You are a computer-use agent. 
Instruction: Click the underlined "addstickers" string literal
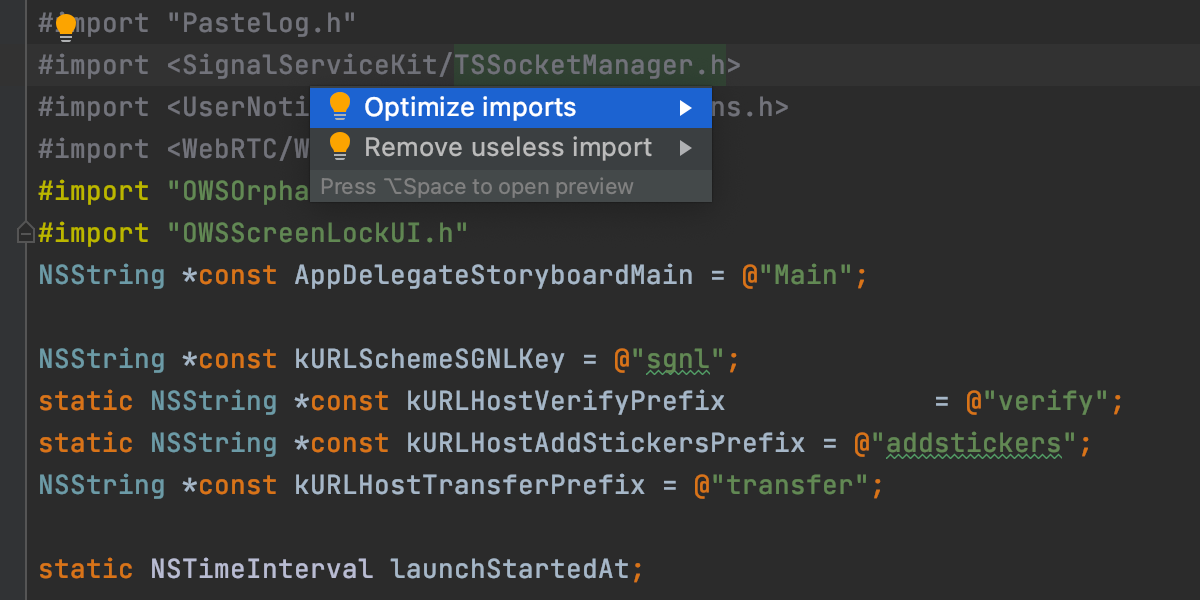(x=974, y=443)
